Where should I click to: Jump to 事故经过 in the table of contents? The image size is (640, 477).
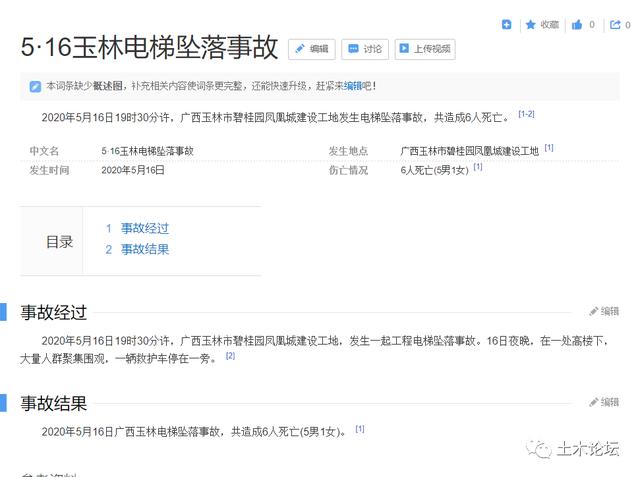tap(144, 229)
